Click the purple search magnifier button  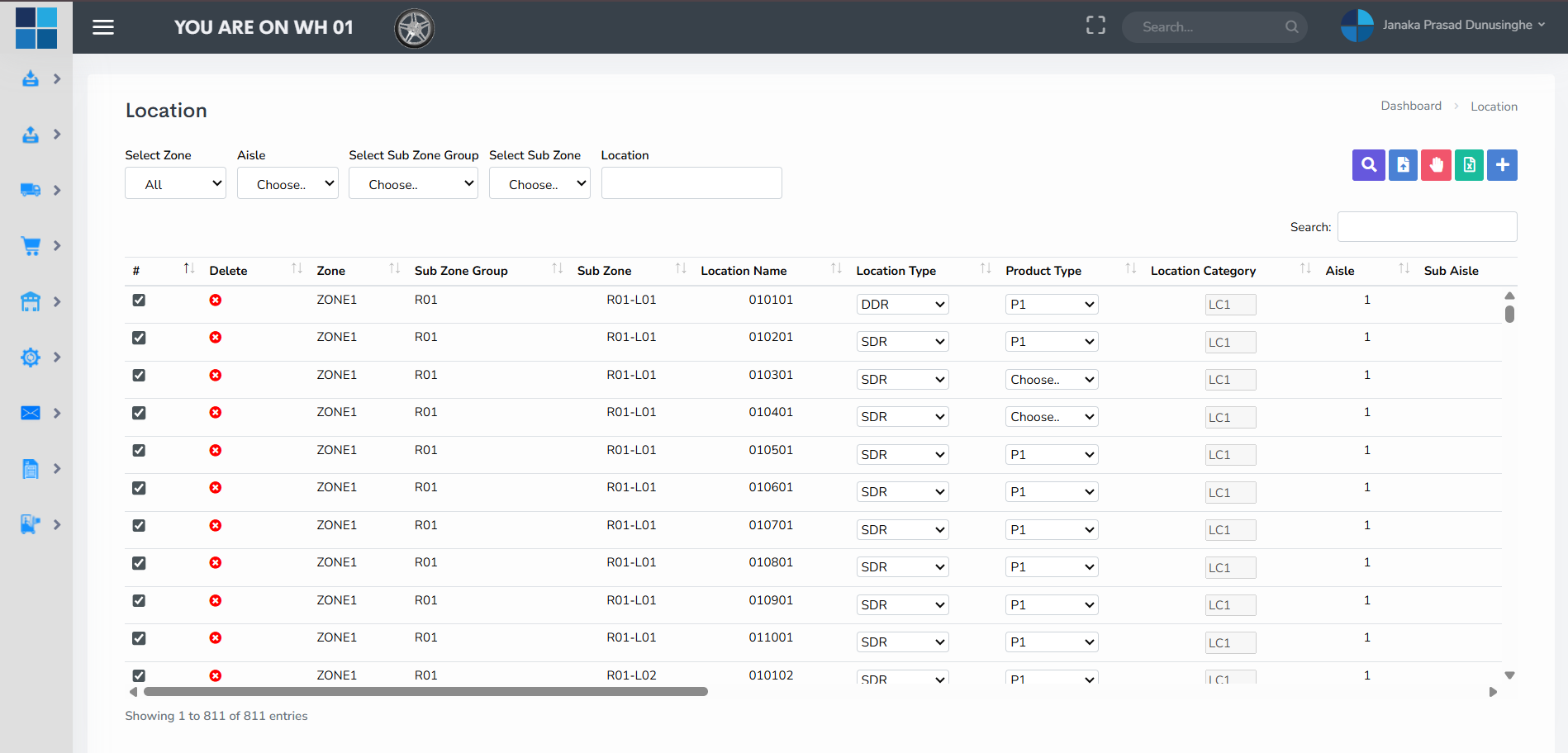click(x=1368, y=165)
